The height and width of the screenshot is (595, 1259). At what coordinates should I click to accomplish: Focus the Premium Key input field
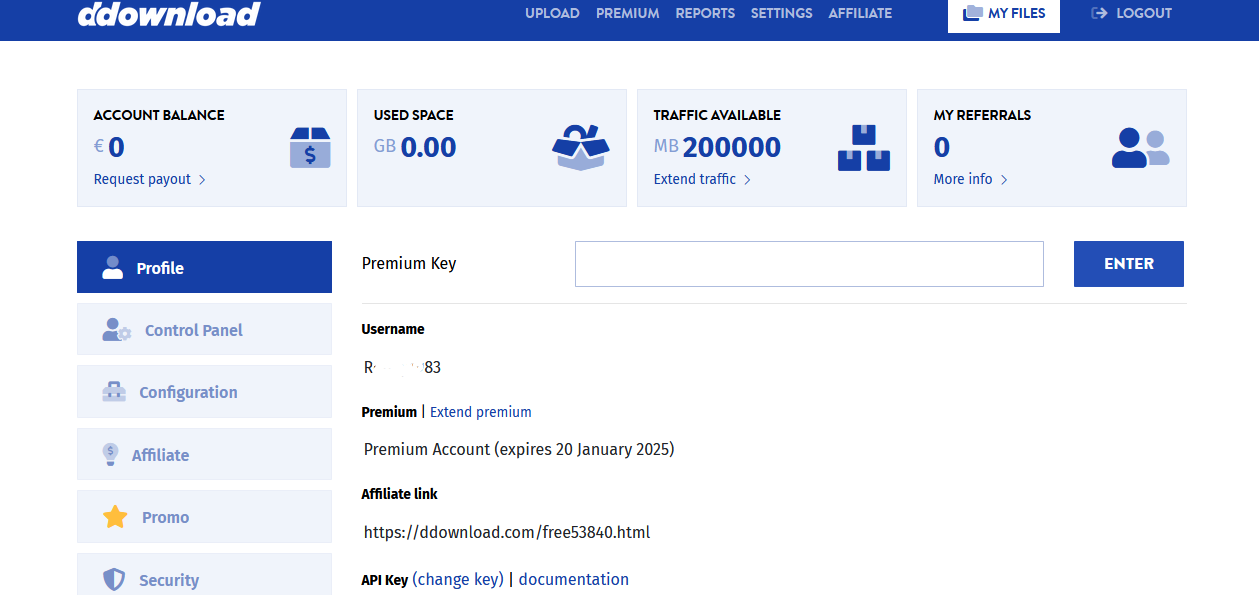809,264
